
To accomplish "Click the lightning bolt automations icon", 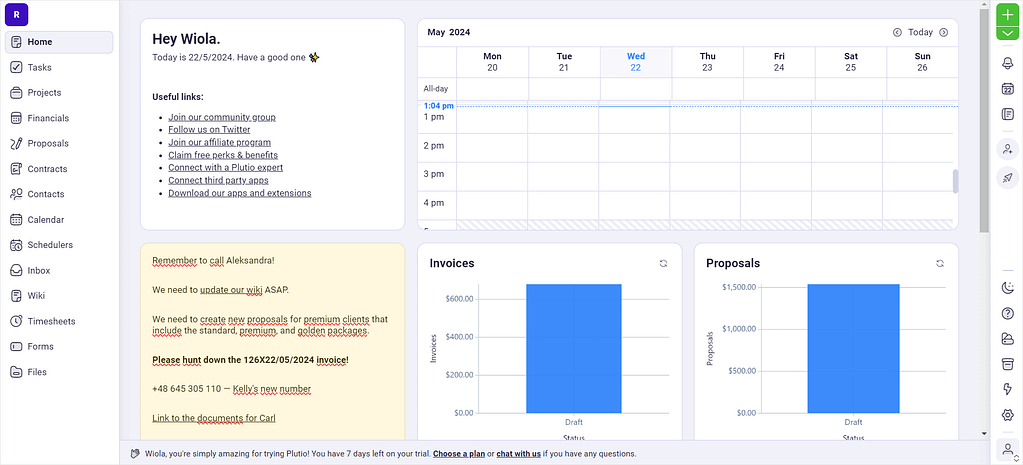I will click(1007, 389).
